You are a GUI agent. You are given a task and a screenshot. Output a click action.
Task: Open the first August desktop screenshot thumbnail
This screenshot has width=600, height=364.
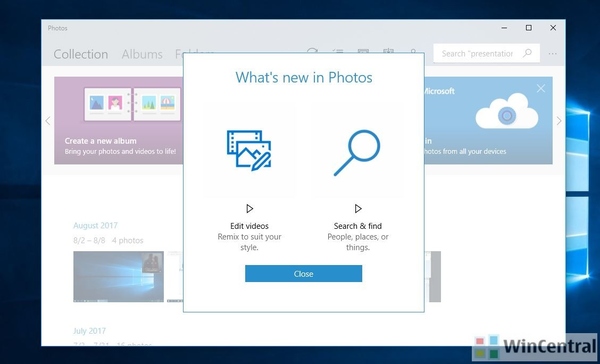pyautogui.click(x=118, y=276)
